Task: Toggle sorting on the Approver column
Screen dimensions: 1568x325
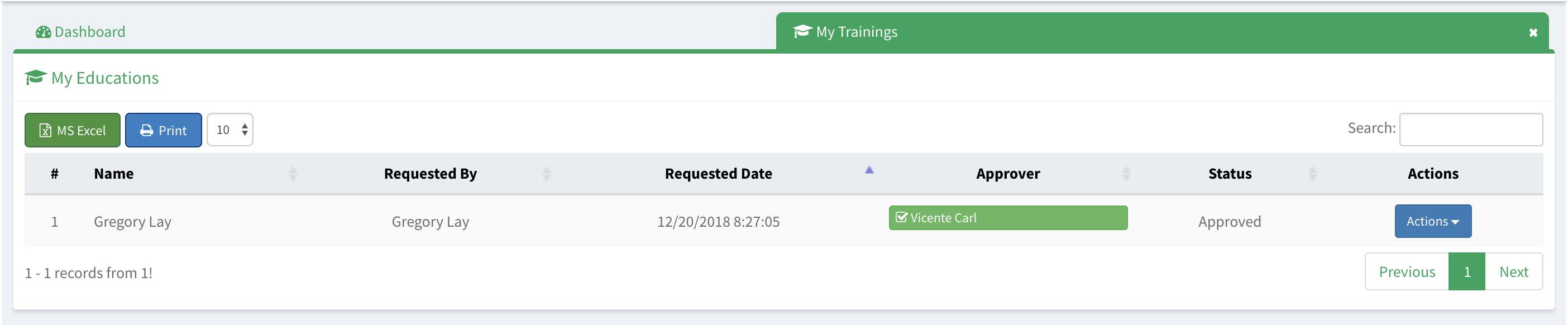Action: click(x=1126, y=174)
